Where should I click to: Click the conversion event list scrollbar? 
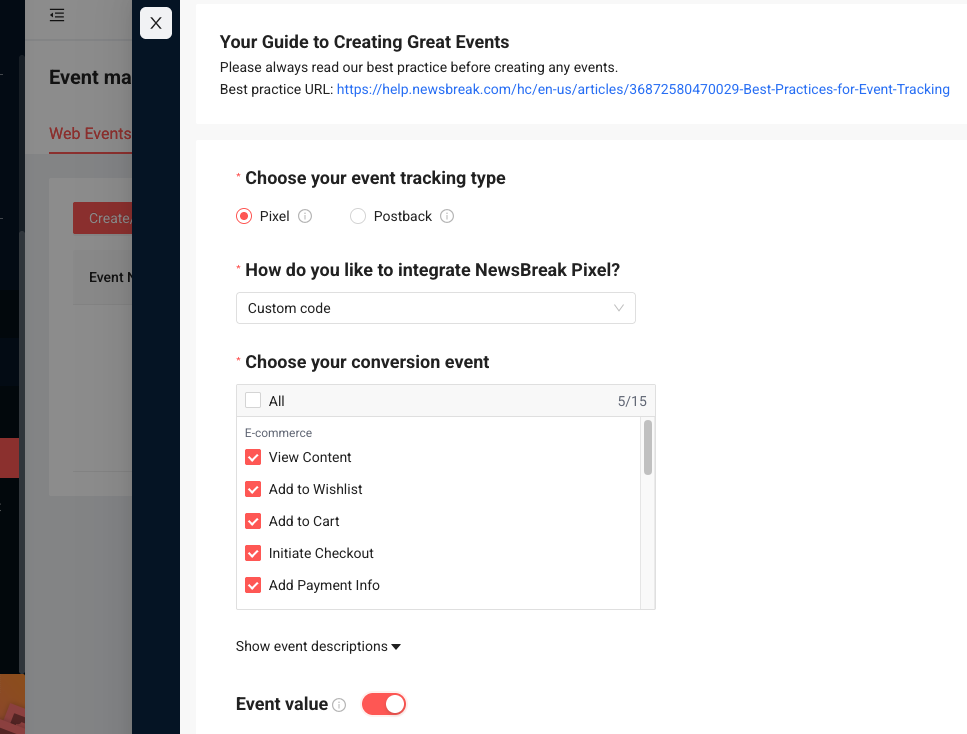click(648, 447)
